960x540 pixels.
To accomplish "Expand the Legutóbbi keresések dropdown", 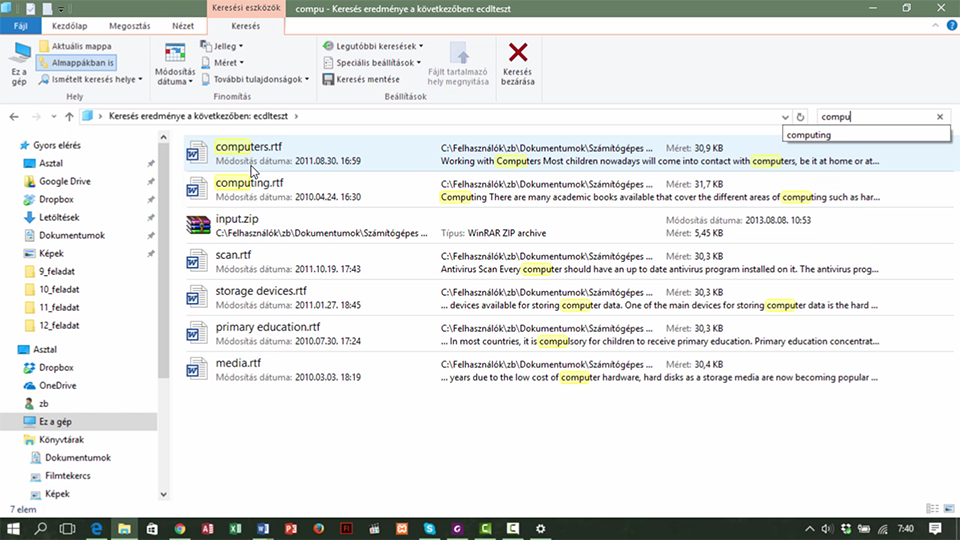I will click(x=373, y=46).
